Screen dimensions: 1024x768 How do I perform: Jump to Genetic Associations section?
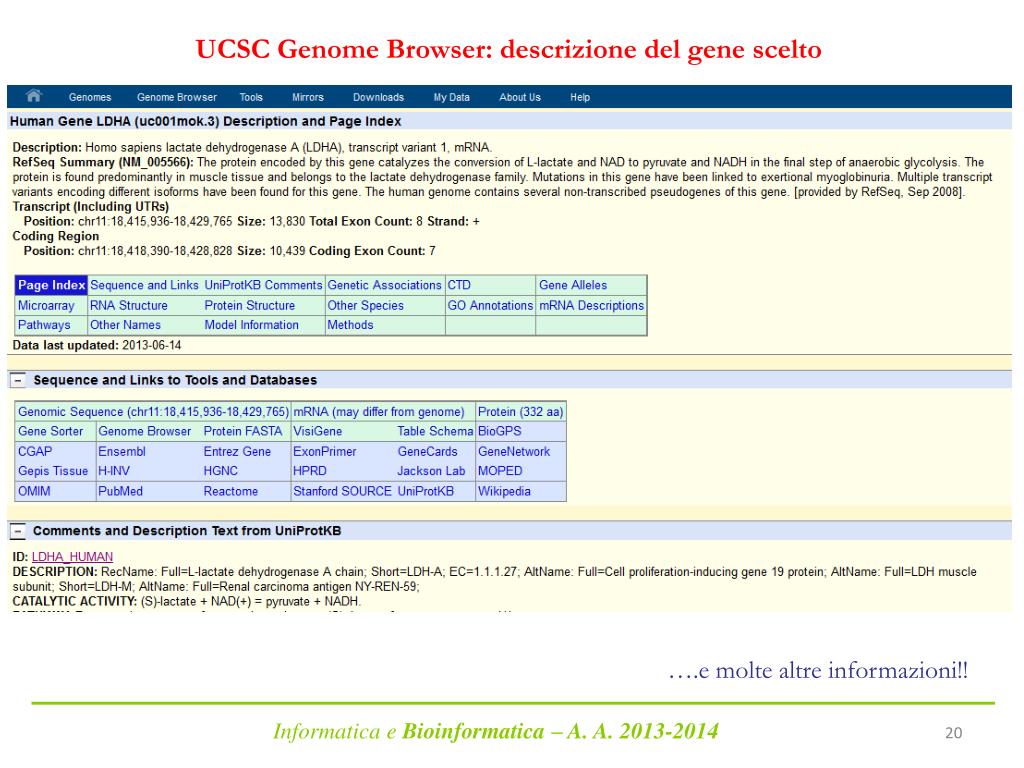point(385,285)
